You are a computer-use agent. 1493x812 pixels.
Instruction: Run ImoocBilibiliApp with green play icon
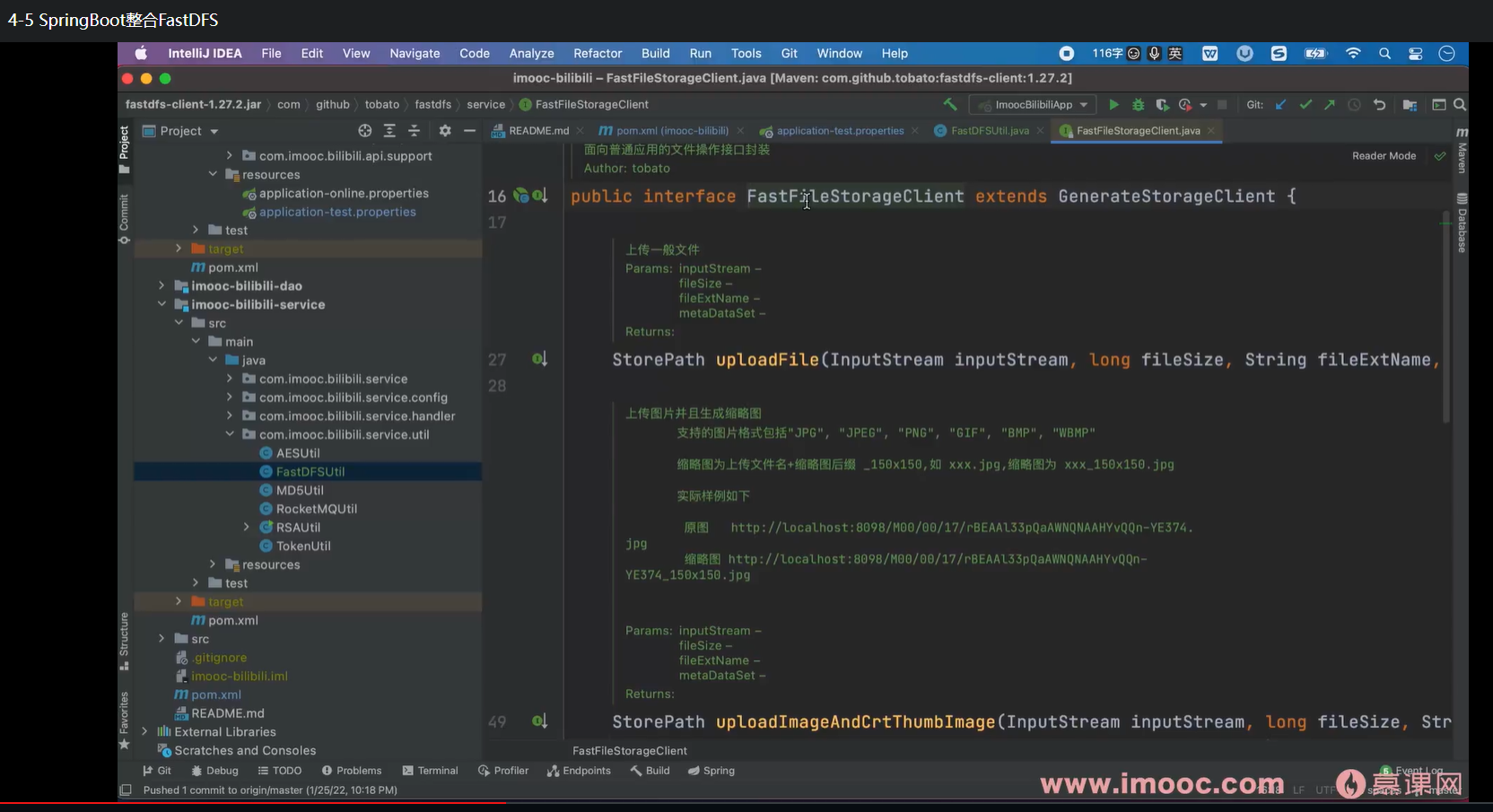point(1113,105)
